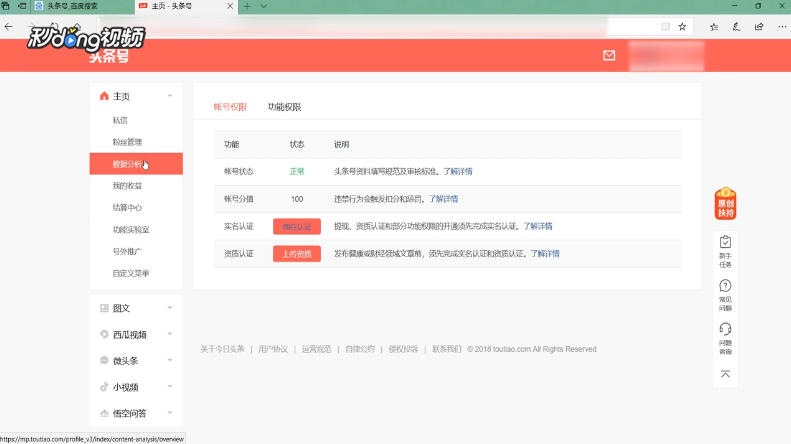This screenshot has width=791, height=444.
Task: Switch to 帐号权限 tab
Action: click(x=230, y=107)
